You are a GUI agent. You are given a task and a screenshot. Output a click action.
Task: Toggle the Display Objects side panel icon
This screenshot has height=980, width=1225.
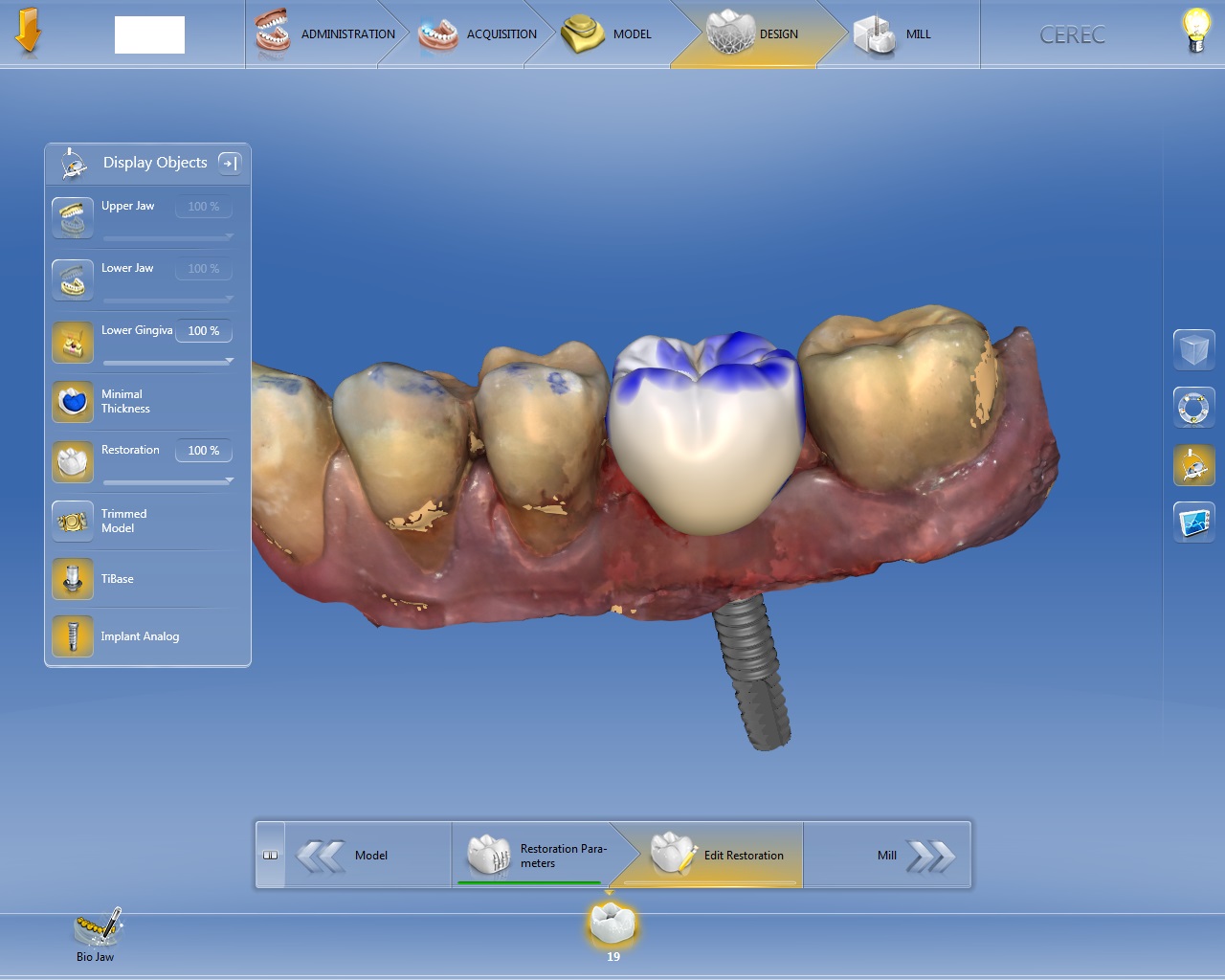pos(1193,466)
